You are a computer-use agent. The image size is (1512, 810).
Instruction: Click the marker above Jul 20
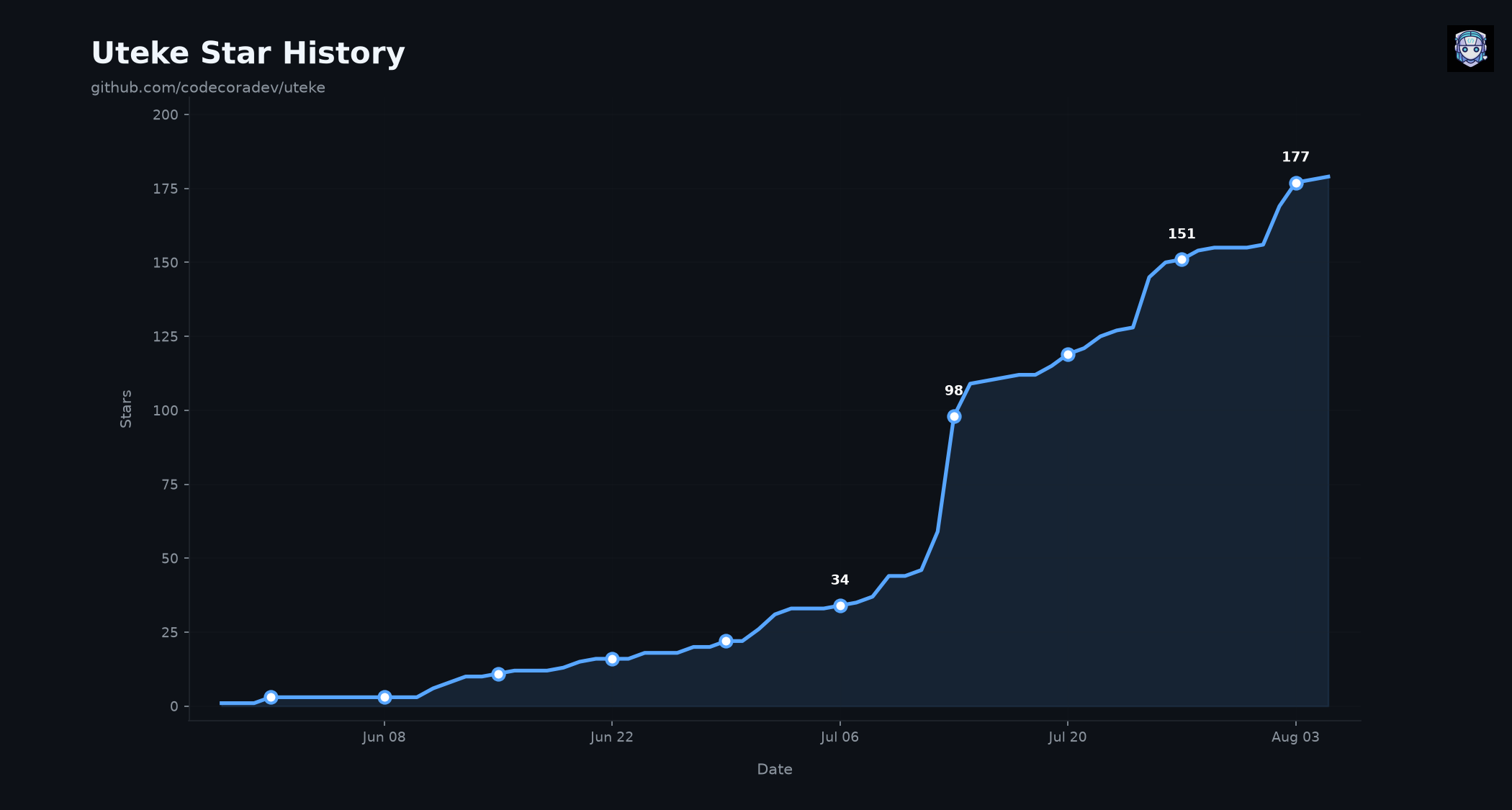1068,354
